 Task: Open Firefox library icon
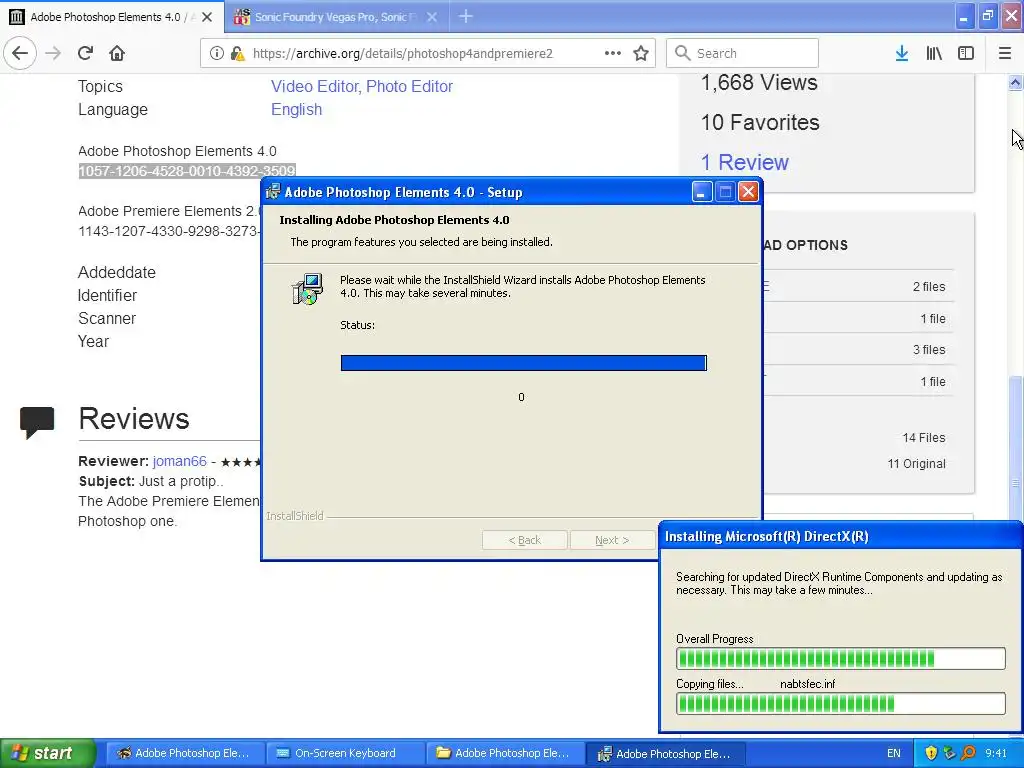(x=934, y=53)
